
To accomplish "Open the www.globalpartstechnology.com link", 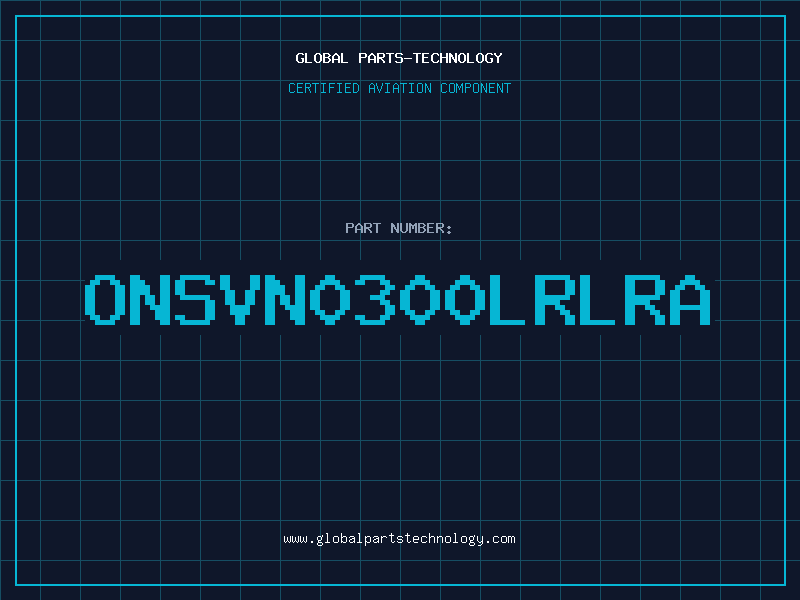I will tap(399, 539).
